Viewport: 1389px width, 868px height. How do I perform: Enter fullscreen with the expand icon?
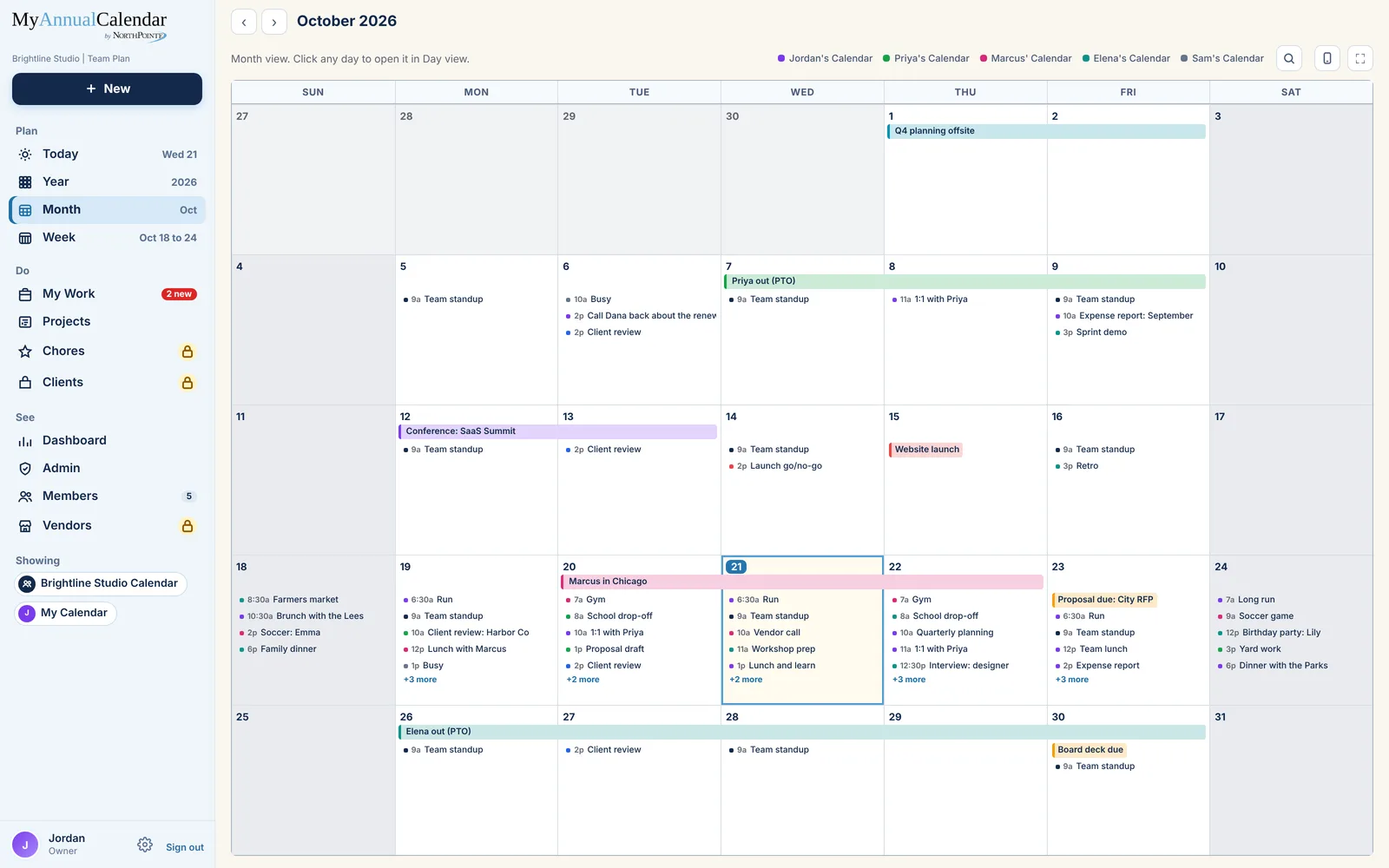tap(1360, 58)
